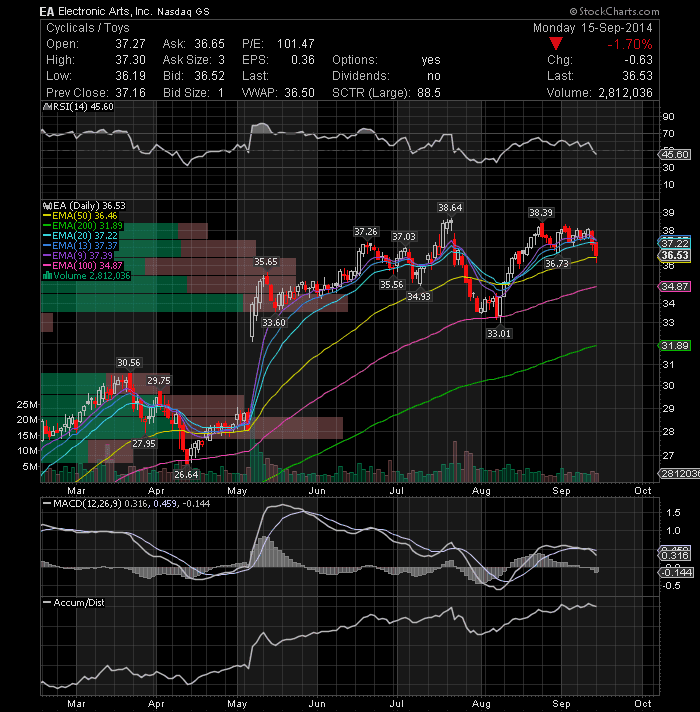Click the green 31.89 tag on price axis
700x712 pixels.
(x=675, y=346)
